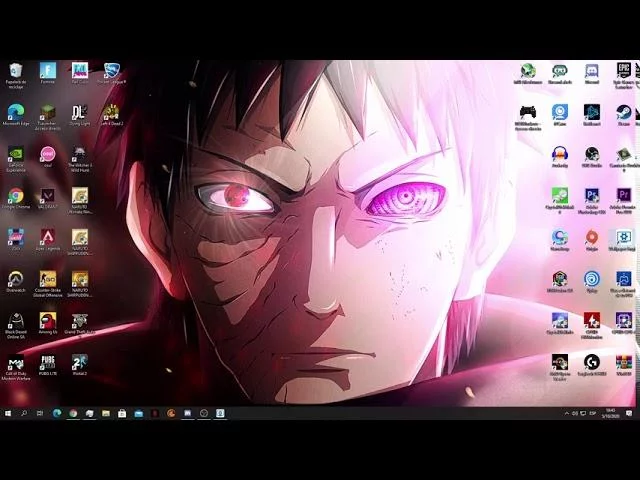Open the GeForce Experience shortcut
This screenshot has width=640, height=480.
pos(16,159)
